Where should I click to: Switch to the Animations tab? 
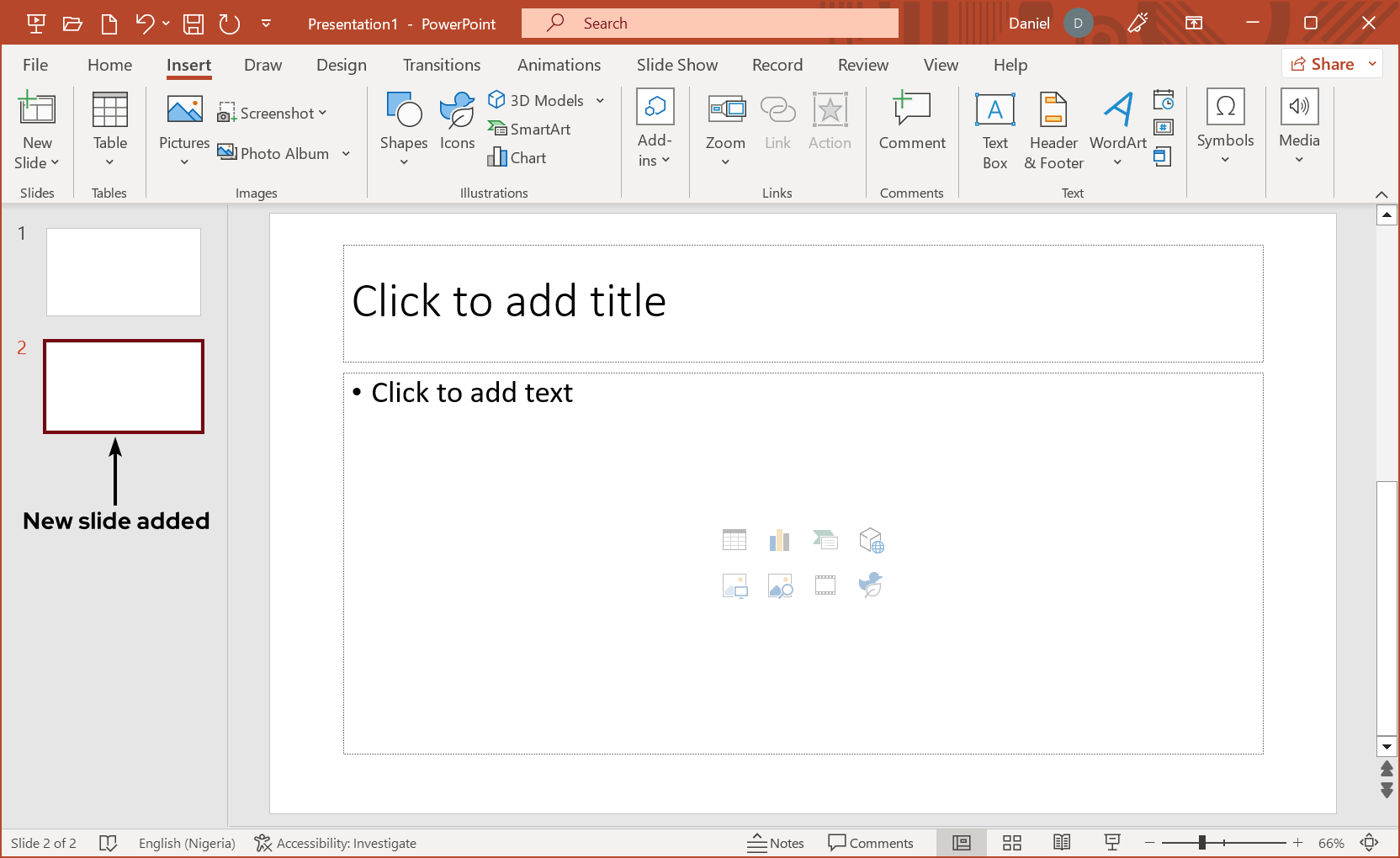tap(559, 65)
